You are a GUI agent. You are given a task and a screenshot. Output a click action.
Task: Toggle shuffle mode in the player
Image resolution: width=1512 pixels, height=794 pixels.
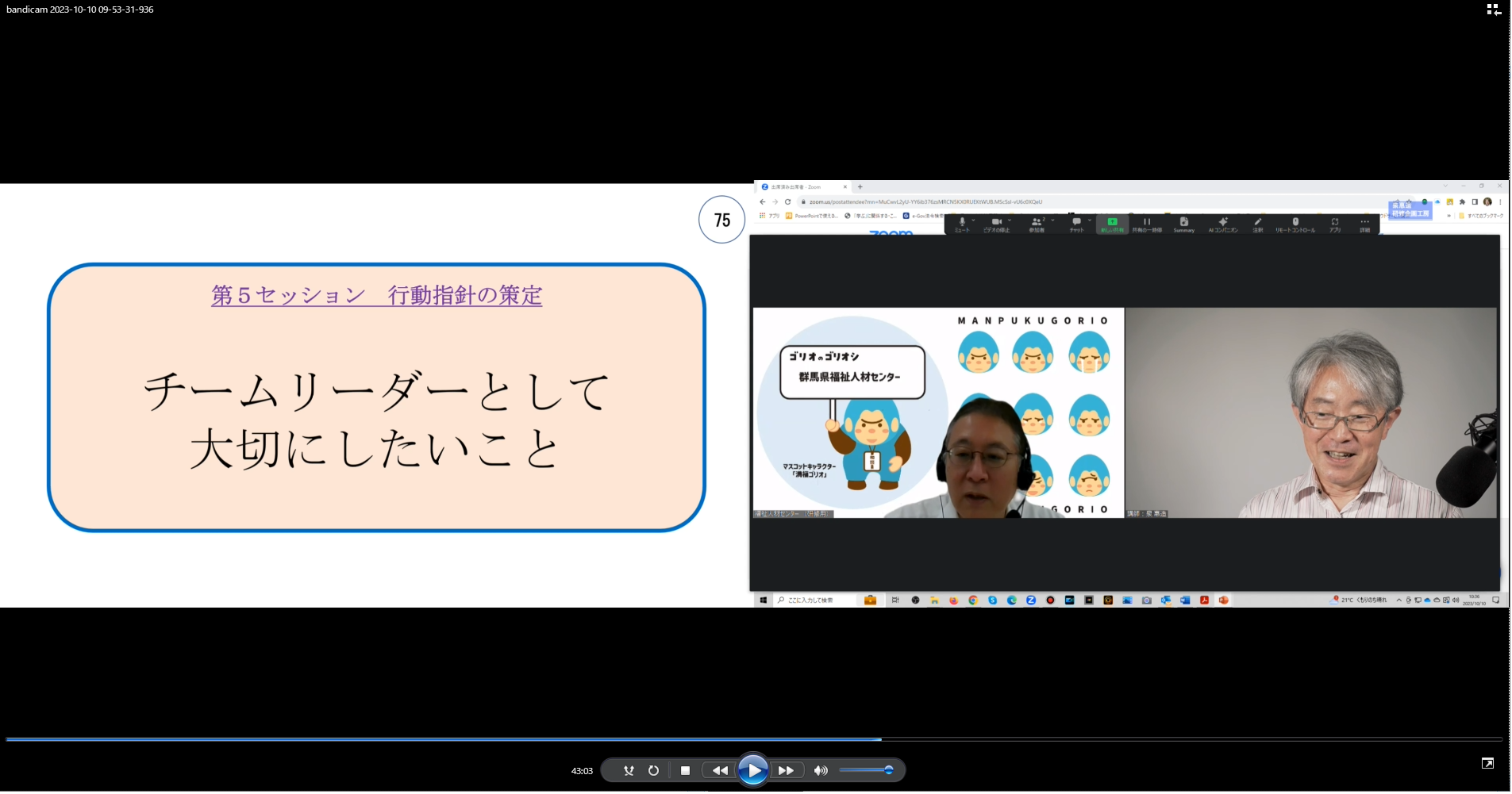[629, 770]
